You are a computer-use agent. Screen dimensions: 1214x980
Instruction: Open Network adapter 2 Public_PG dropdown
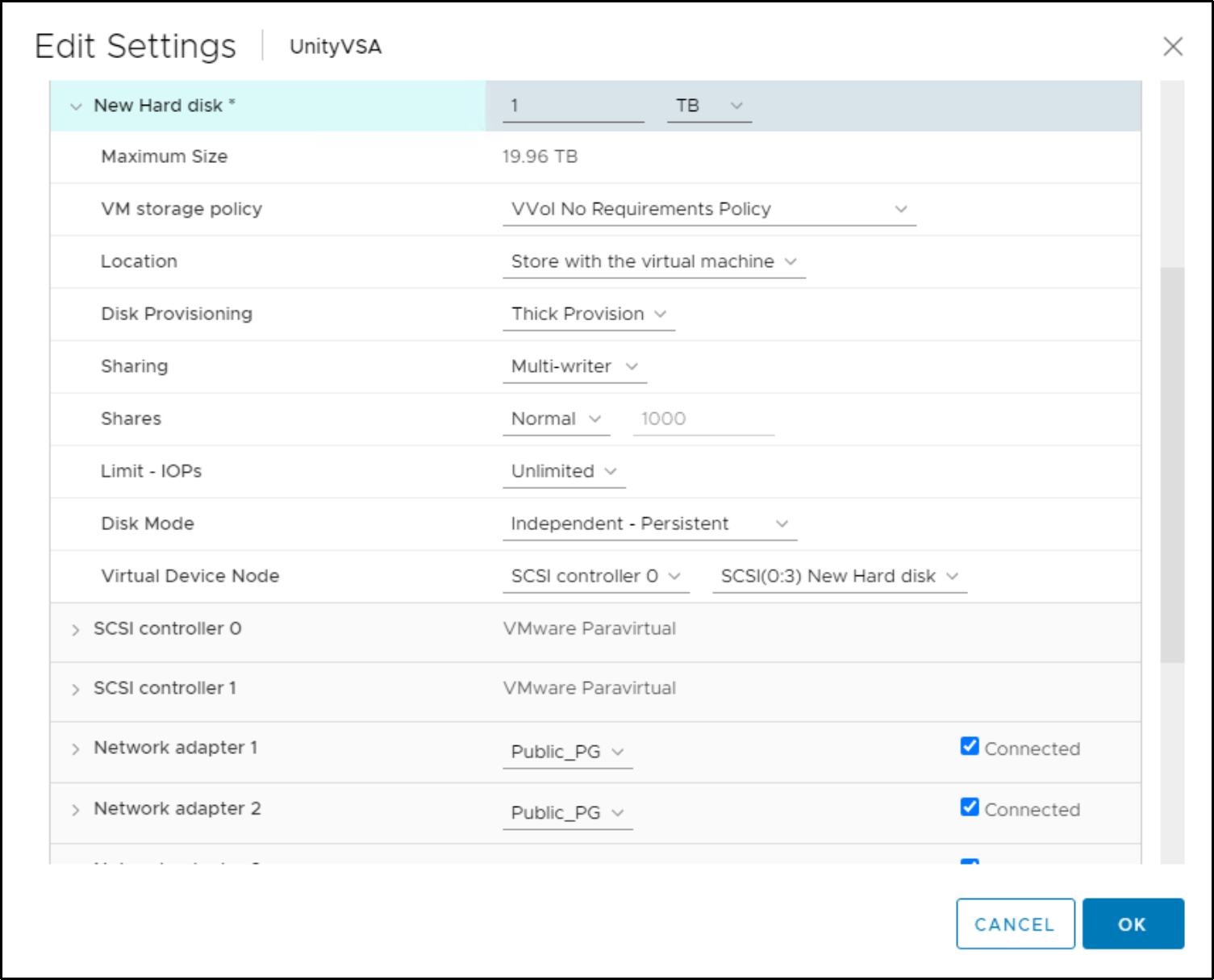pos(567,812)
